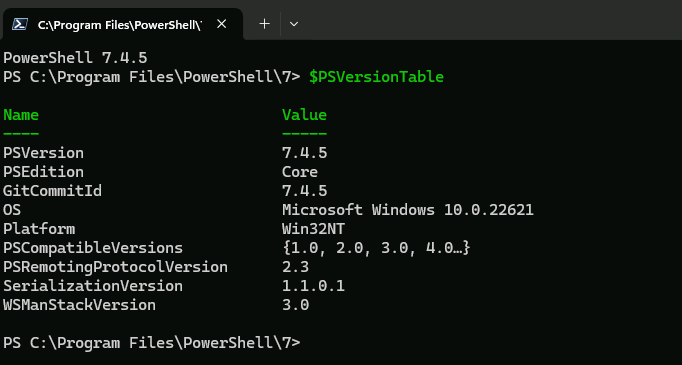Click the GitCommitId row label
Screen dimensions: 682x365
tap(52, 191)
